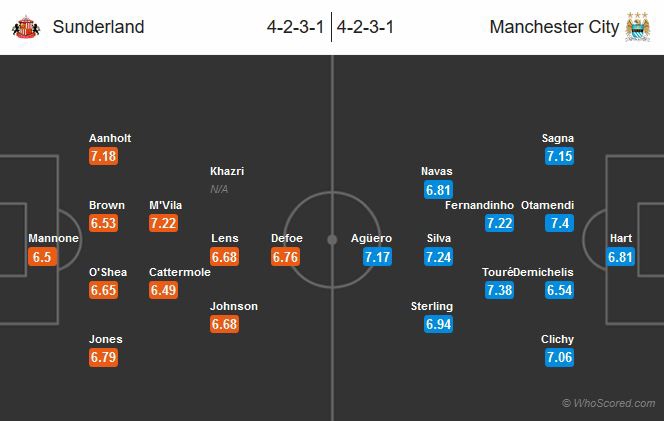Click Touré's 7.38 rating badge
The height and width of the screenshot is (421, 664).
coord(500,290)
